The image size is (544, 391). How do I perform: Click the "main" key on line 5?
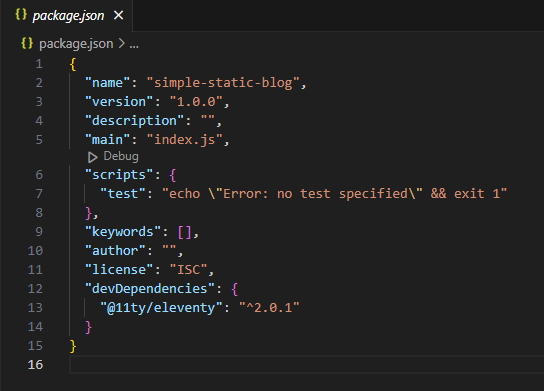click(x=108, y=140)
